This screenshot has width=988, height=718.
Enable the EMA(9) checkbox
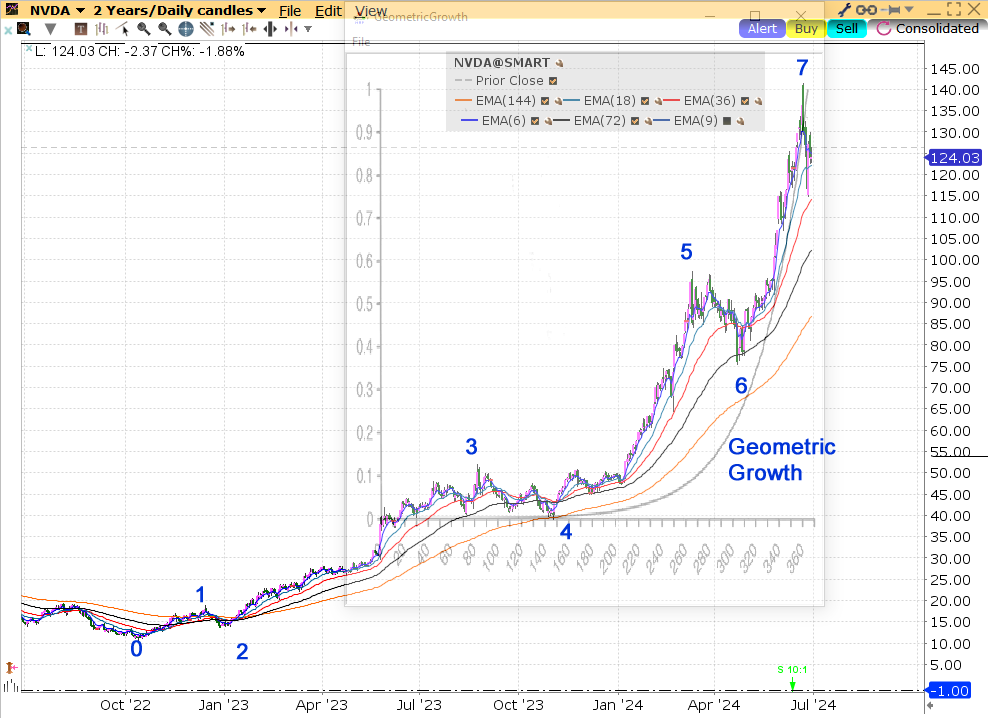(727, 121)
